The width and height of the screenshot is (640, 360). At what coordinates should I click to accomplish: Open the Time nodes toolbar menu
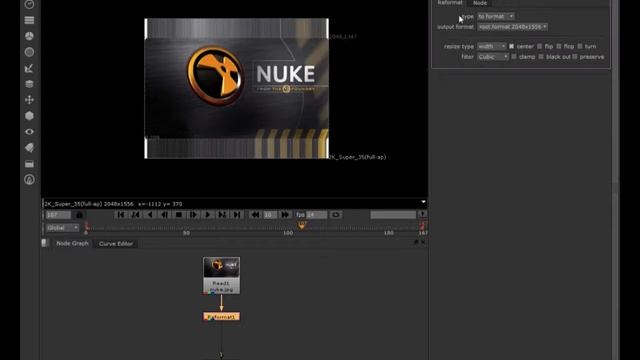pos(29,4)
